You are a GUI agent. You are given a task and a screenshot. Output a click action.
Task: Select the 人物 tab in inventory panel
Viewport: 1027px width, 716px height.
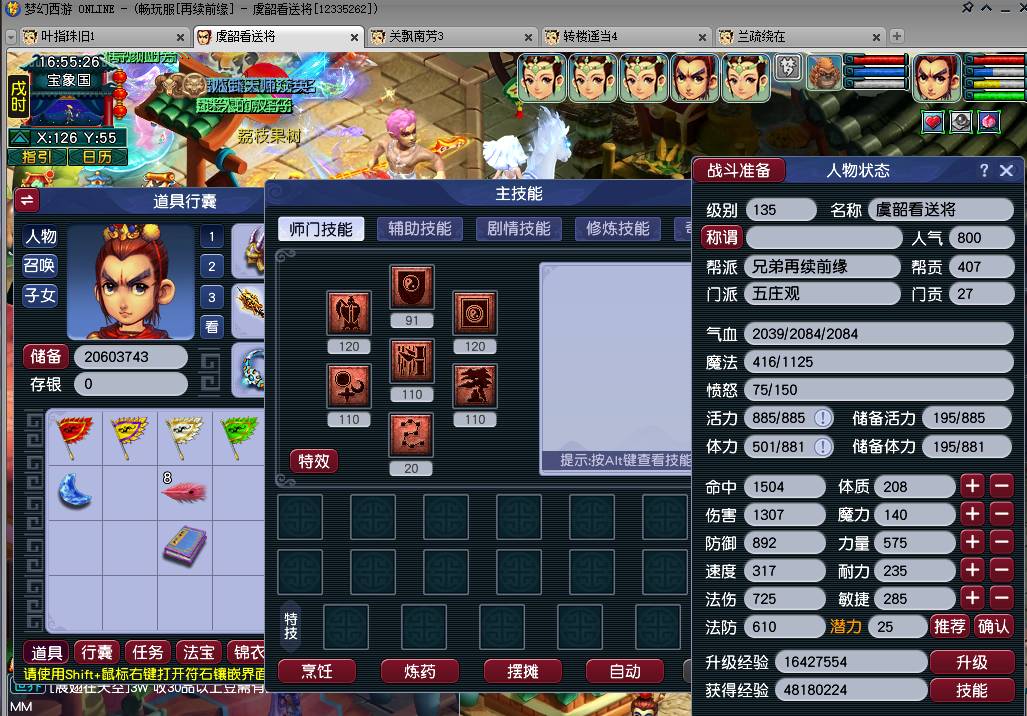click(40, 236)
